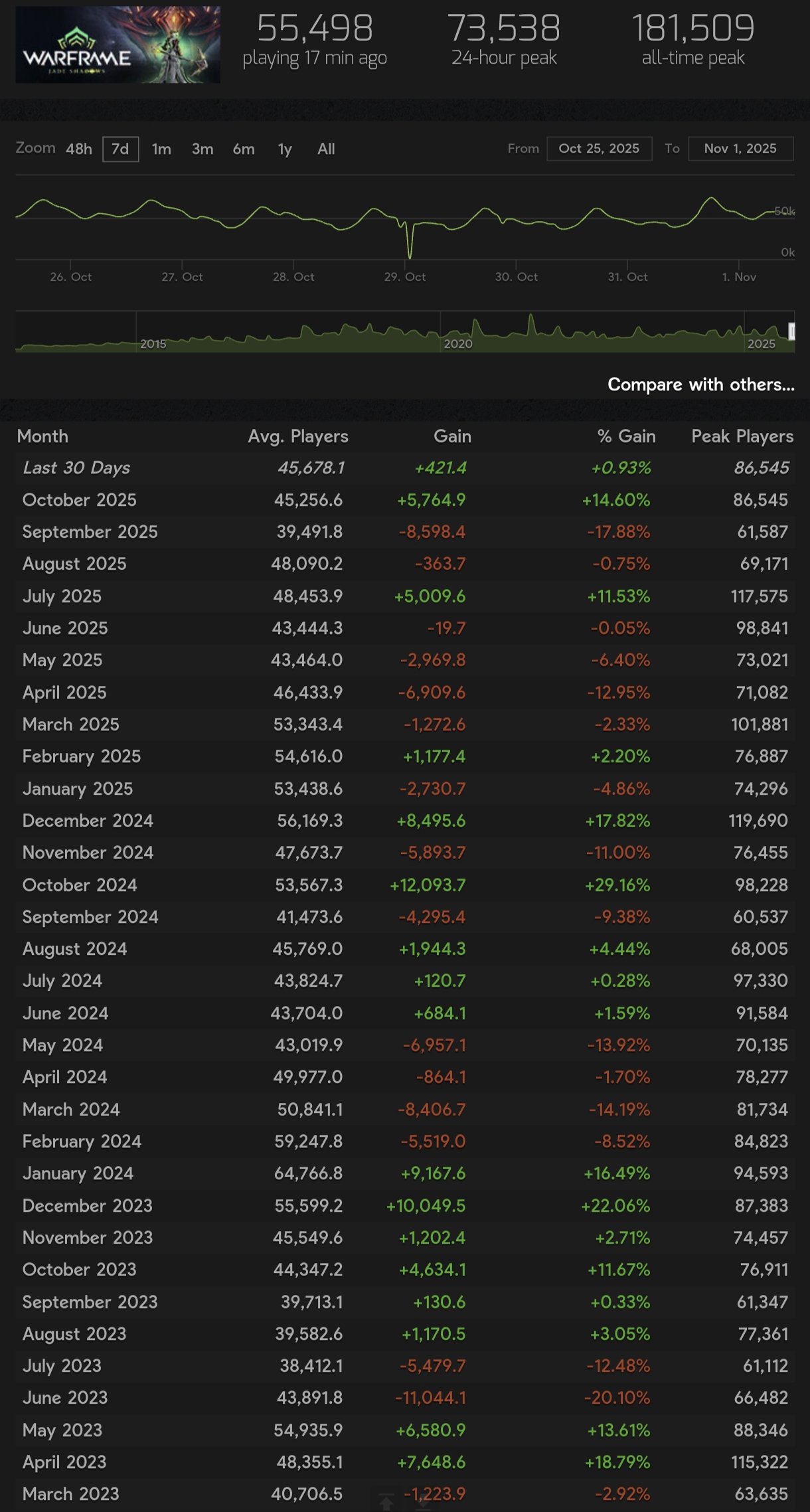This screenshot has width=810, height=1512.
Task: Select March 2023 month cell
Action: click(70, 1494)
